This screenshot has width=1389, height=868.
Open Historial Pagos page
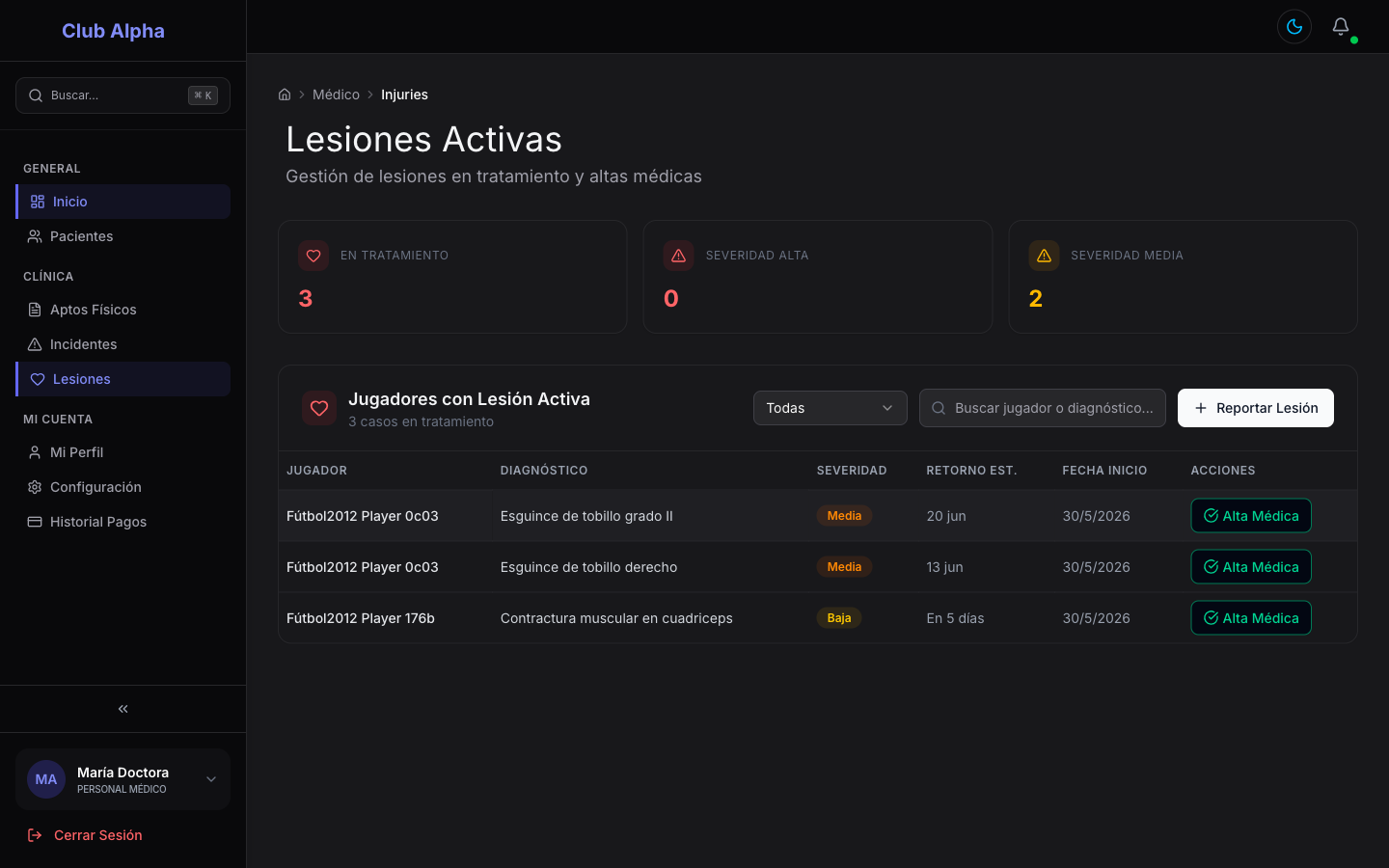tap(123, 522)
